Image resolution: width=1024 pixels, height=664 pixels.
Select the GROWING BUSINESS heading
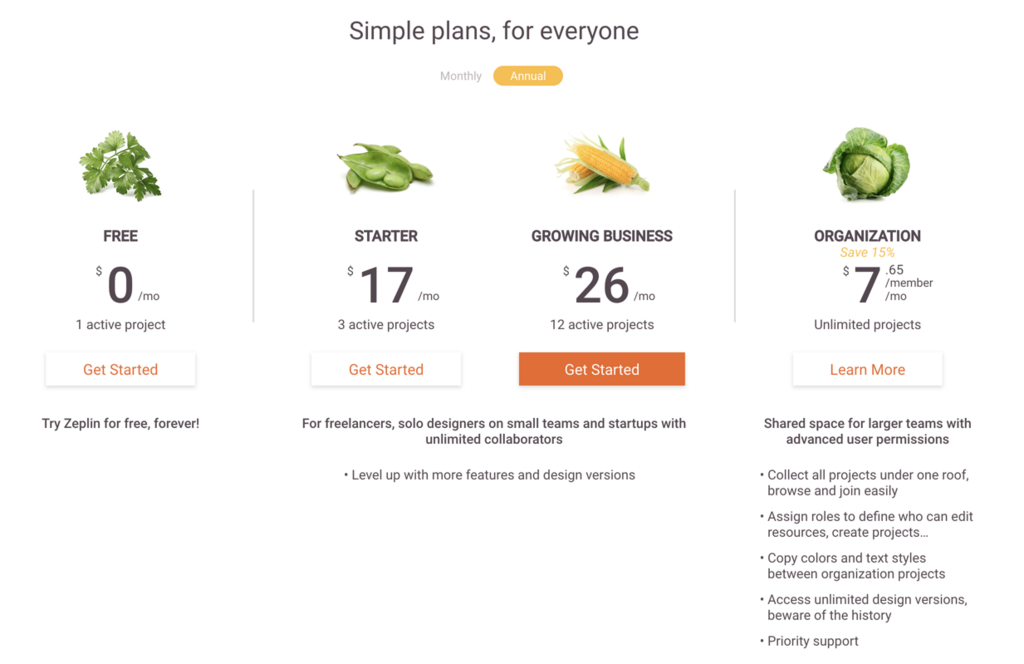coord(601,236)
